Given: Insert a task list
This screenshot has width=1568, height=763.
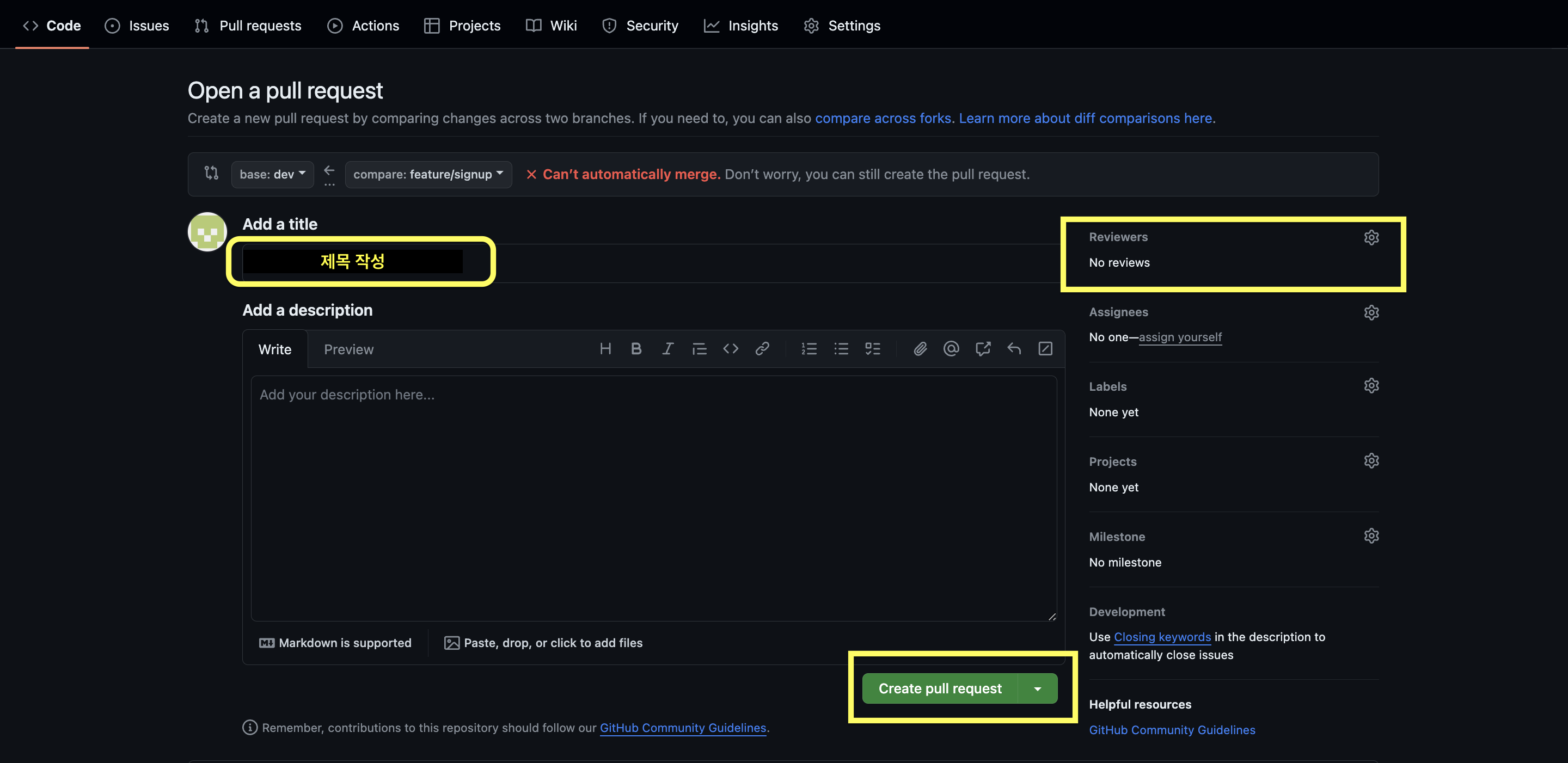Looking at the screenshot, I should tap(872, 349).
